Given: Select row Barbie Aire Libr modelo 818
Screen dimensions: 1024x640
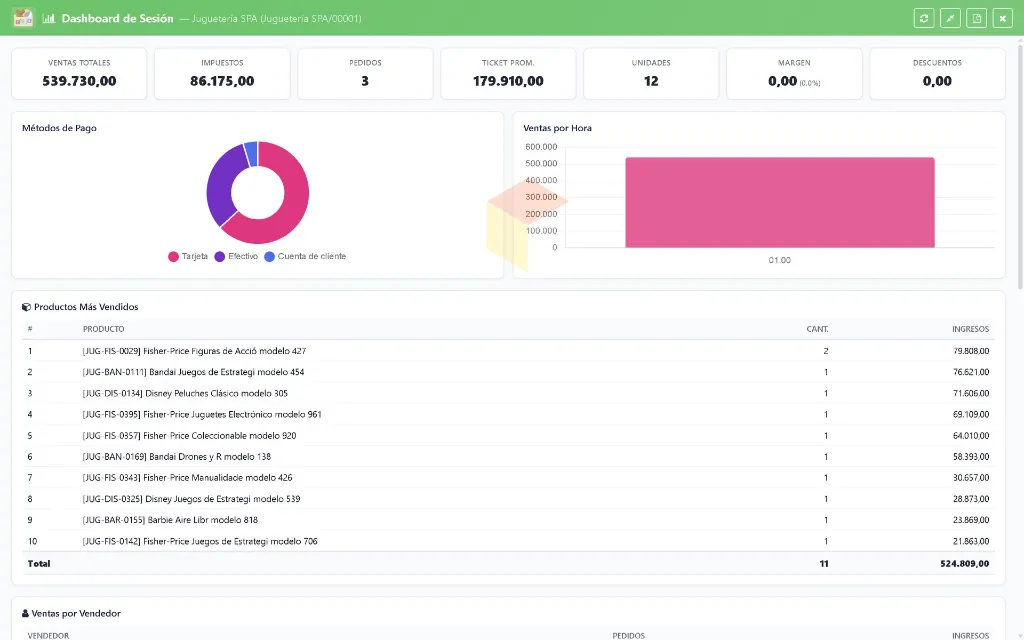Looking at the screenshot, I should [508, 520].
